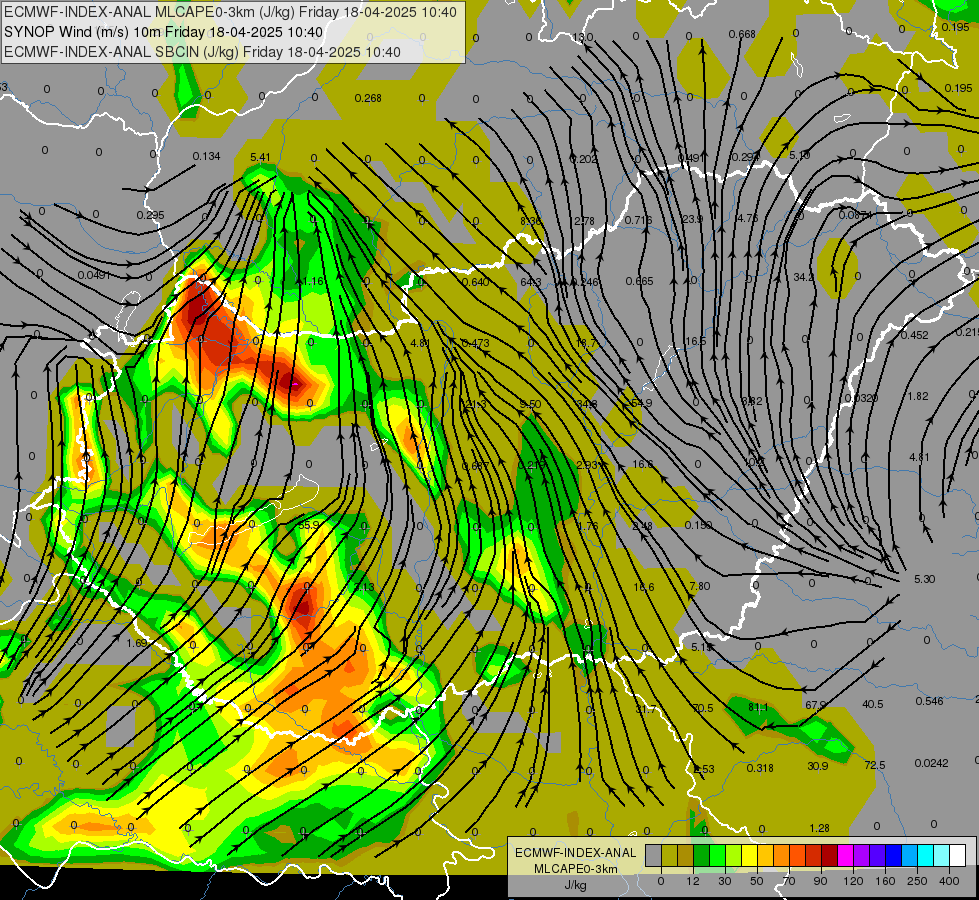The height and width of the screenshot is (900, 979).
Task: Click the legend label 'MLCAPE0-3km'
Action: (x=576, y=869)
